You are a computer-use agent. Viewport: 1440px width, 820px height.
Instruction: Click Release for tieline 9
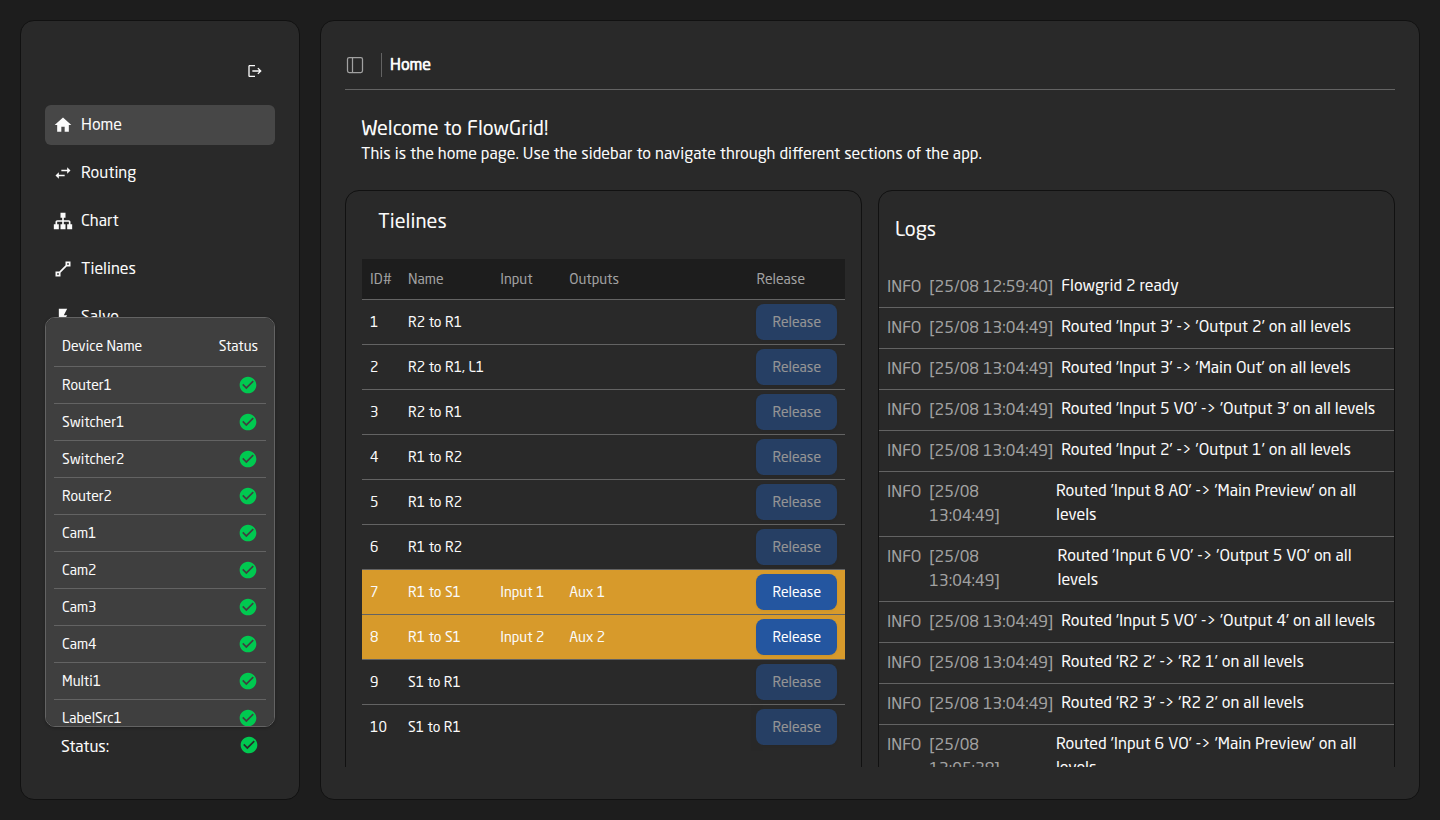pos(796,682)
